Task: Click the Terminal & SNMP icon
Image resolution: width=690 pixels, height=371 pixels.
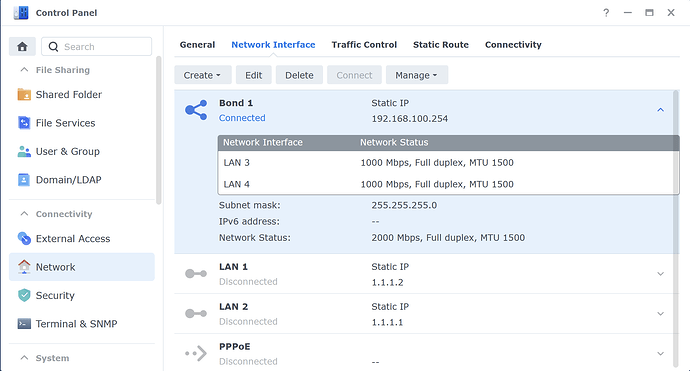Action: (x=24, y=324)
